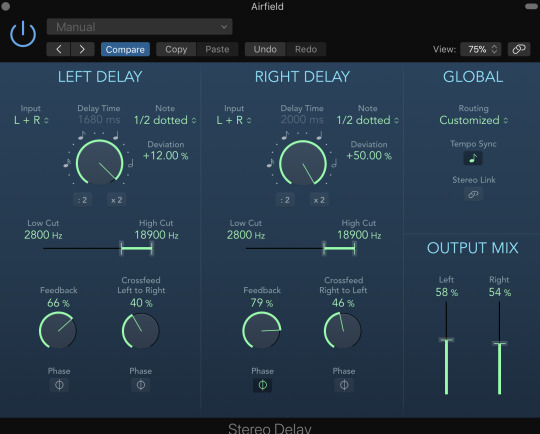Toggle the Stereo Link button
540x434 pixels.
pyautogui.click(x=473, y=194)
